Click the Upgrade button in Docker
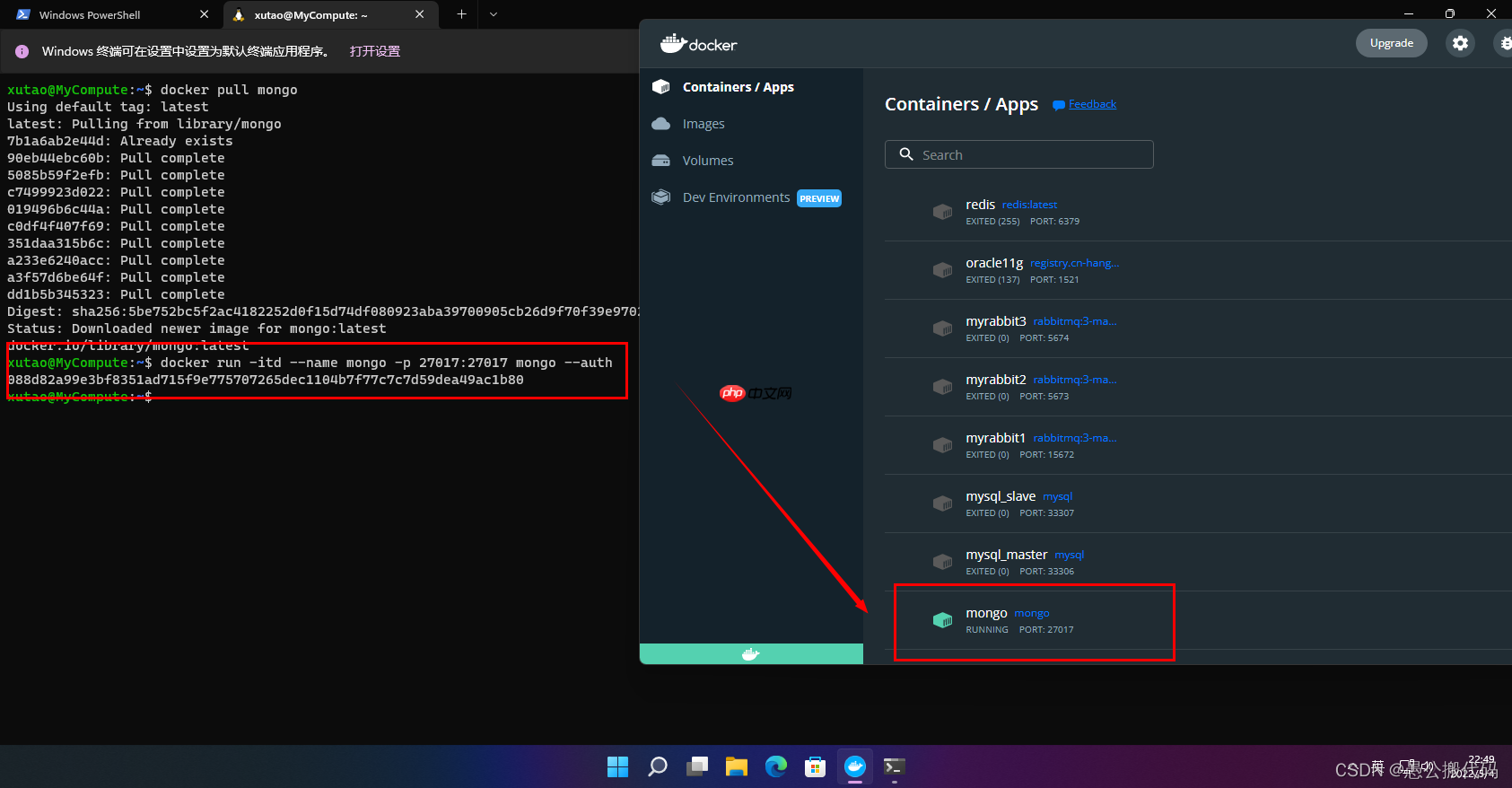 pyautogui.click(x=1391, y=43)
